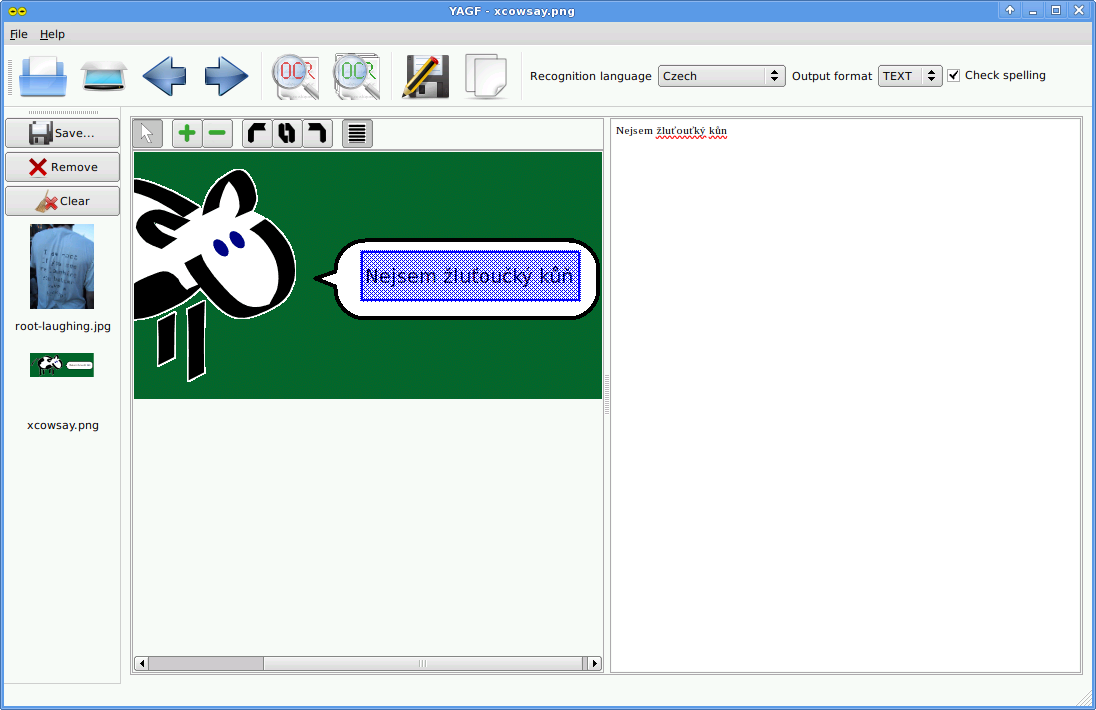Save recognized text with floppy pencil icon
This screenshot has height=710, width=1096.
[x=425, y=76]
